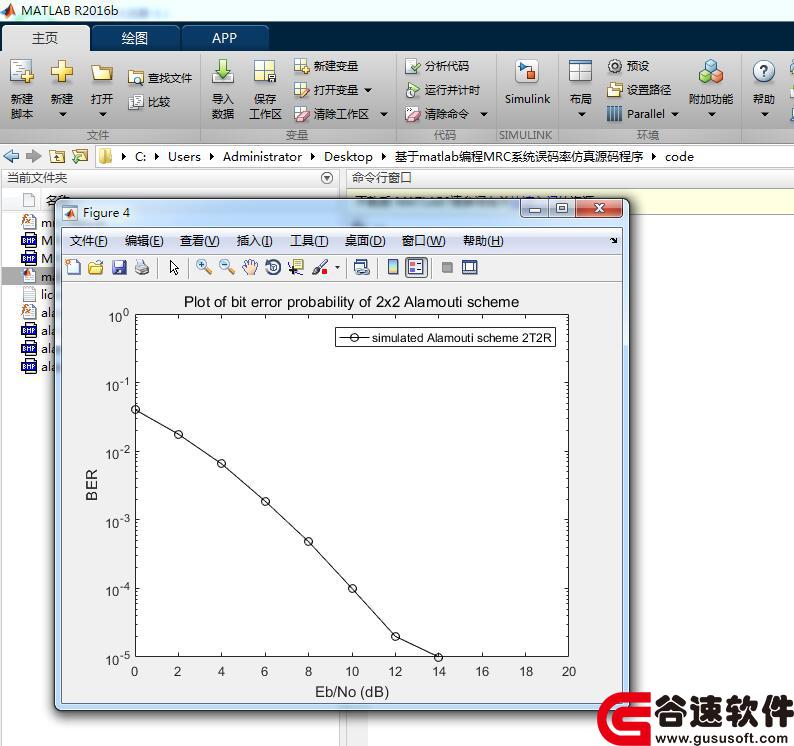Viewport: 794px width, 746px height.
Task: Switch to the APP tab
Action: [x=224, y=38]
